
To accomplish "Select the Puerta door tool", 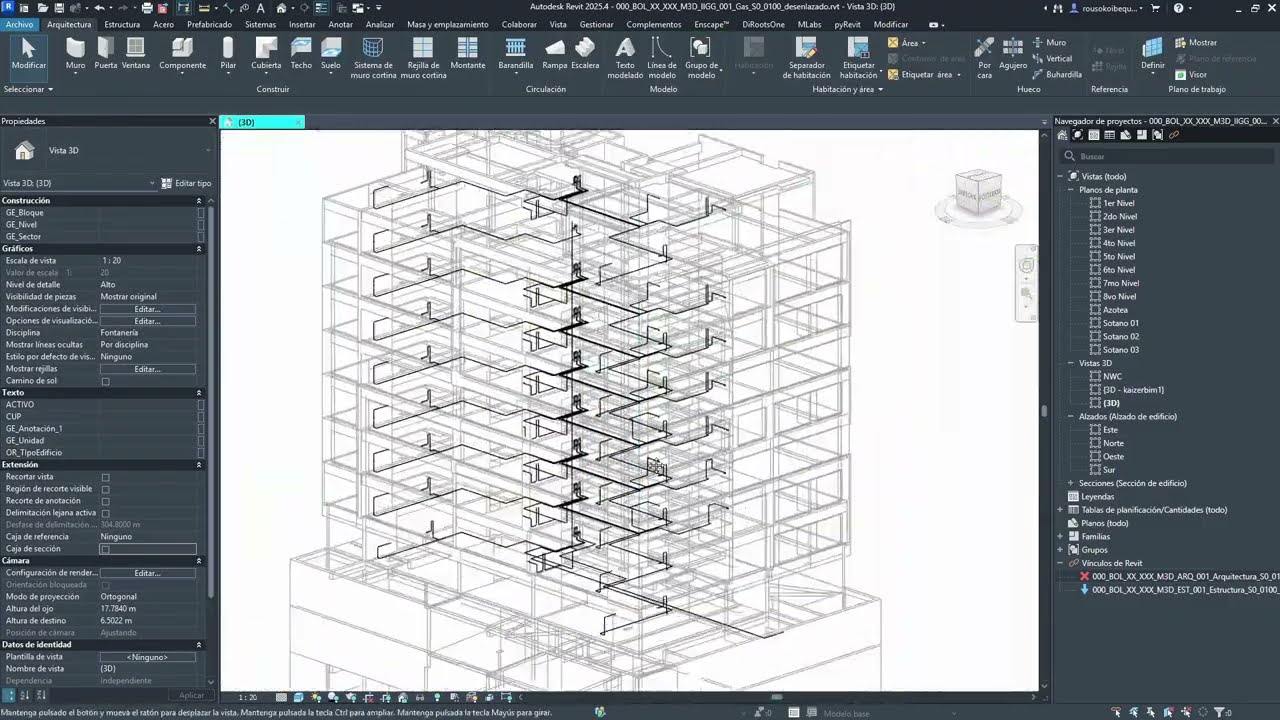I will tap(105, 54).
